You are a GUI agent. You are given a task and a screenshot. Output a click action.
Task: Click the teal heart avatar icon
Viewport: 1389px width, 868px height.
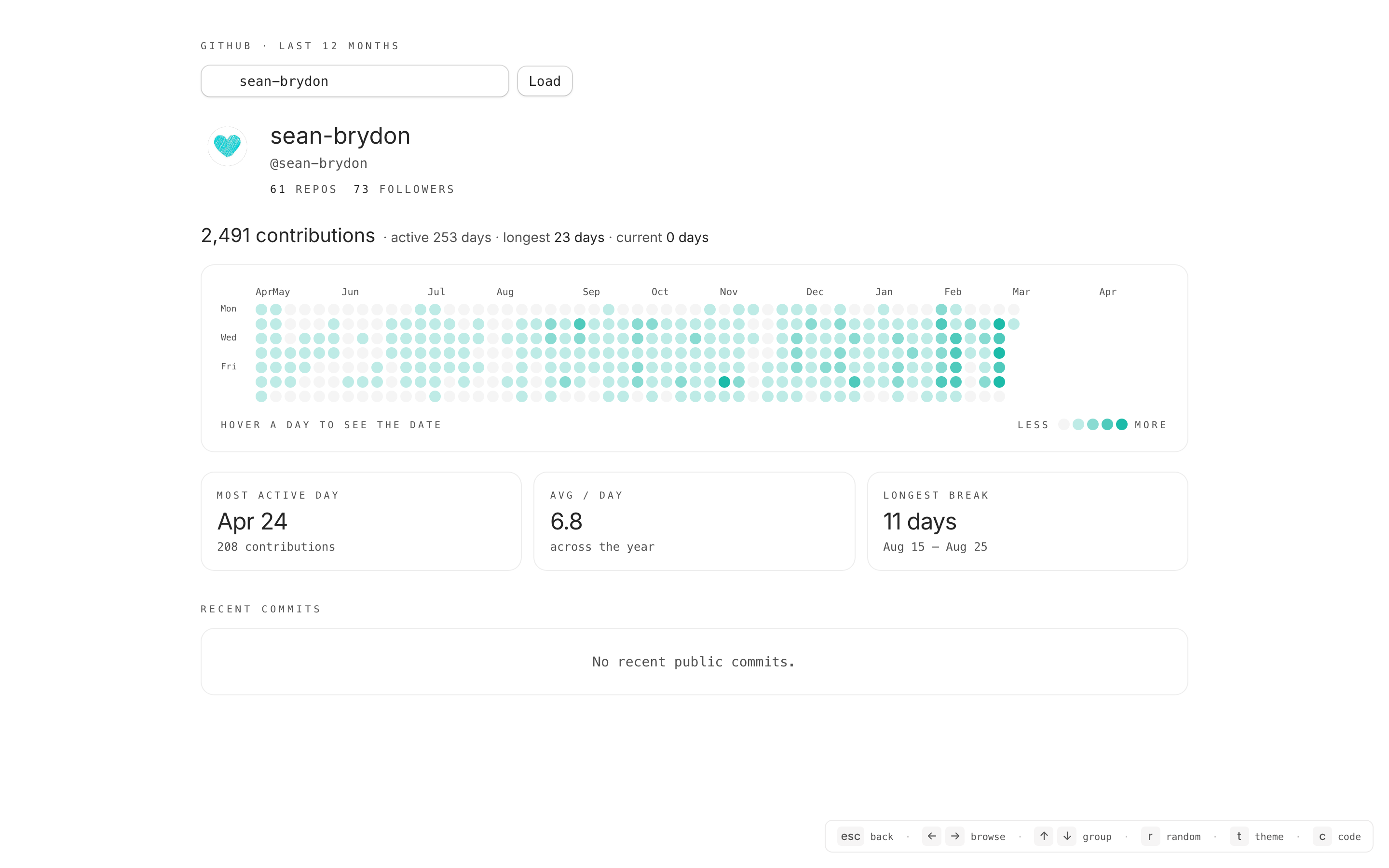227,146
